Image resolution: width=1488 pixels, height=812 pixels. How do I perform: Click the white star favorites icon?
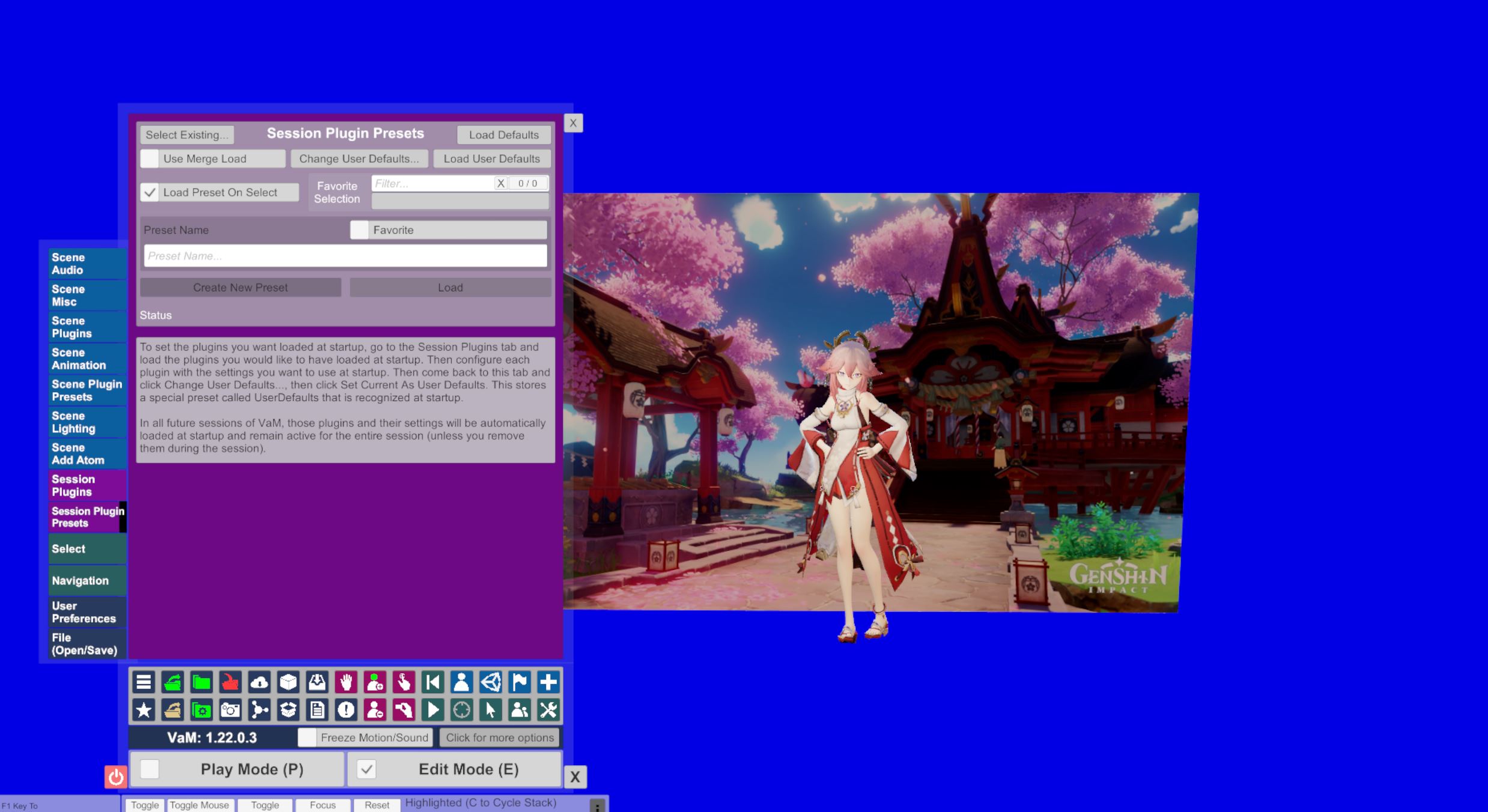[144, 710]
